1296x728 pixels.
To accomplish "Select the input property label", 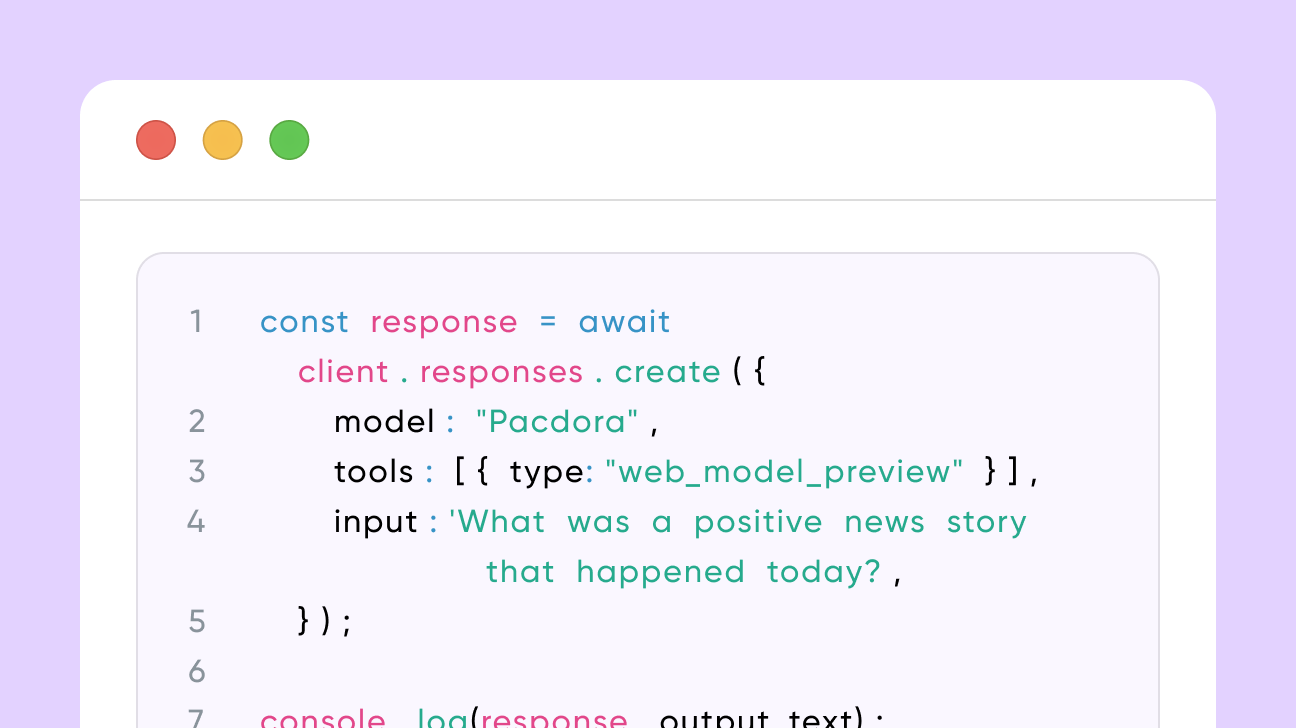I will point(375,521).
